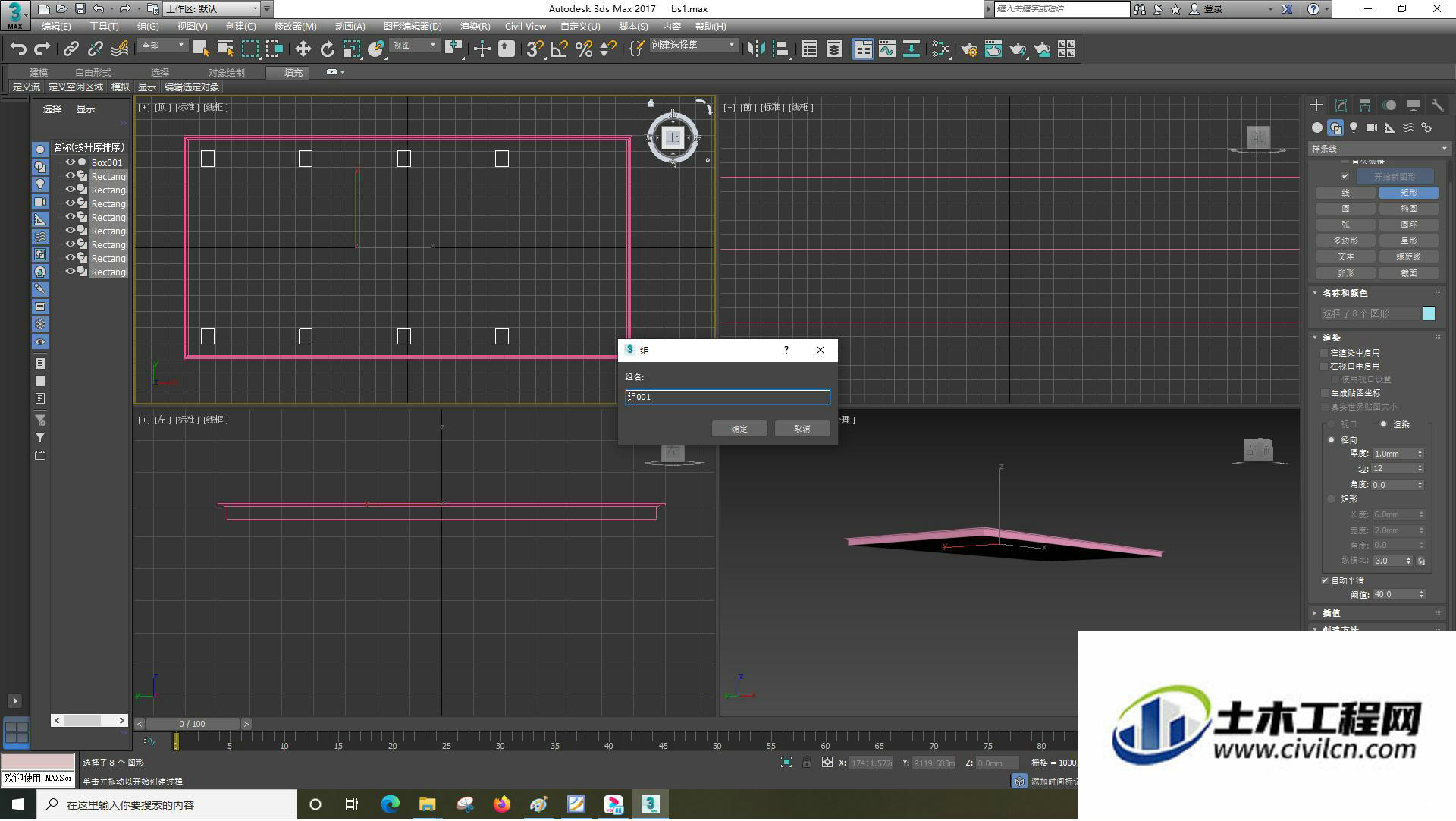Image resolution: width=1456 pixels, height=821 pixels.
Task: Click the Mirror tool icon
Action: point(756,49)
